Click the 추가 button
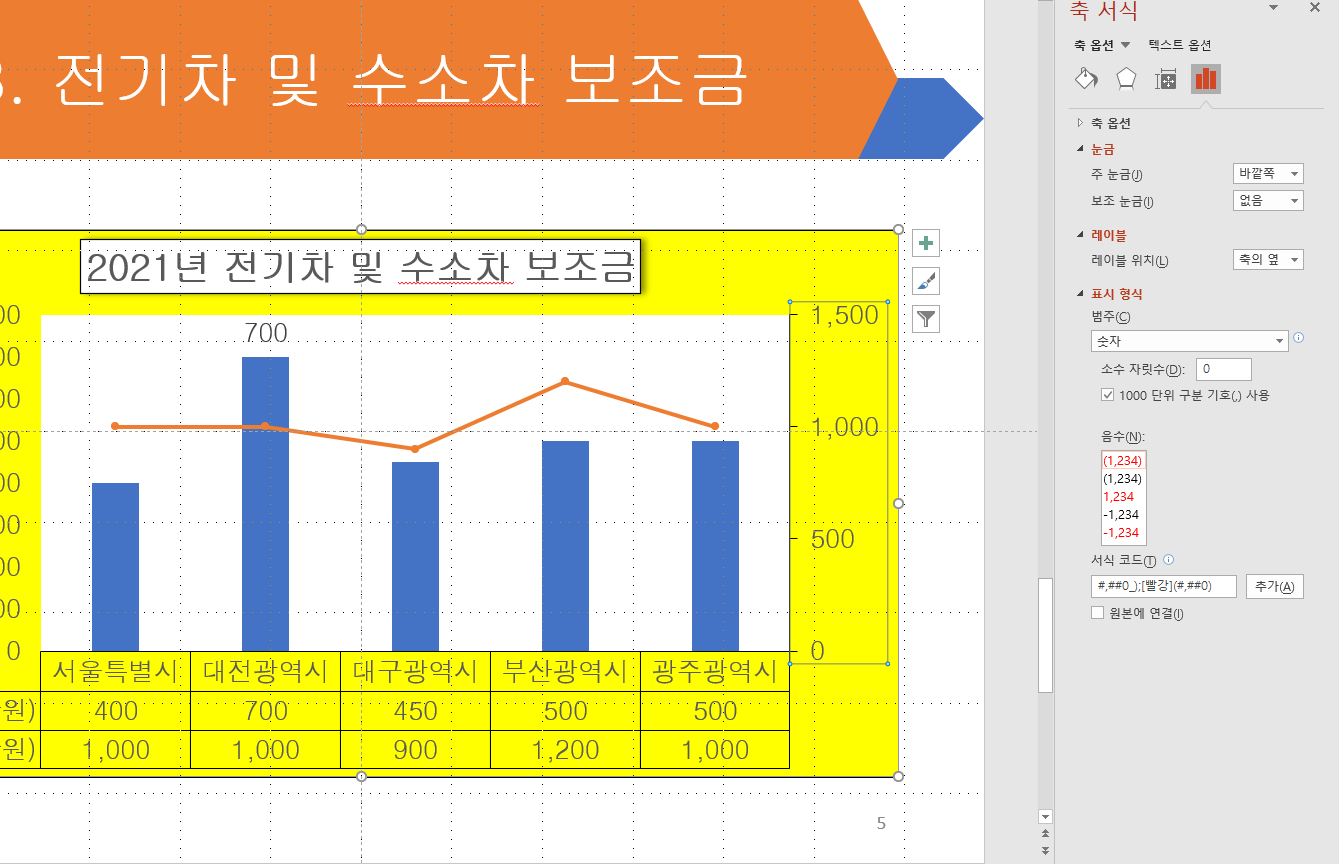Viewport: 1339px width, 864px height. [x=1274, y=586]
